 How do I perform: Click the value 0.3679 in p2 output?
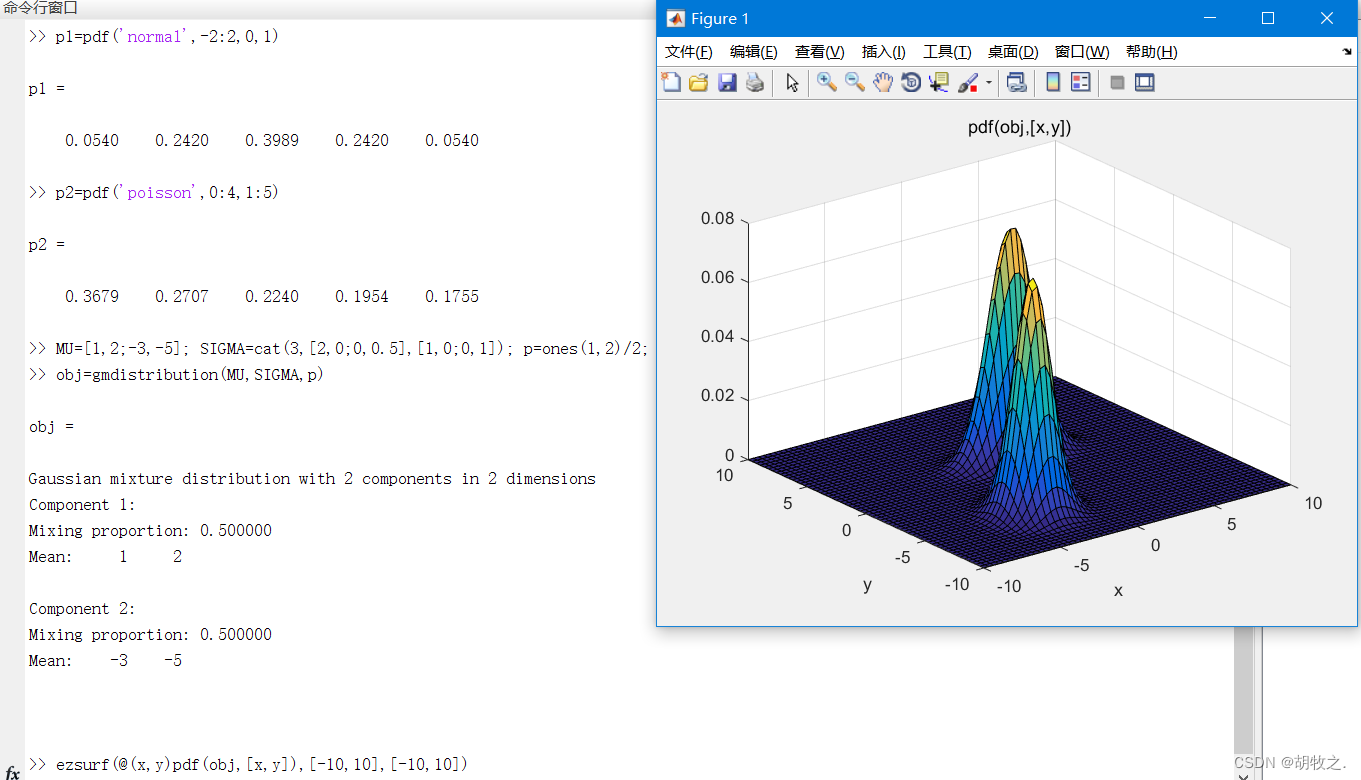point(91,297)
